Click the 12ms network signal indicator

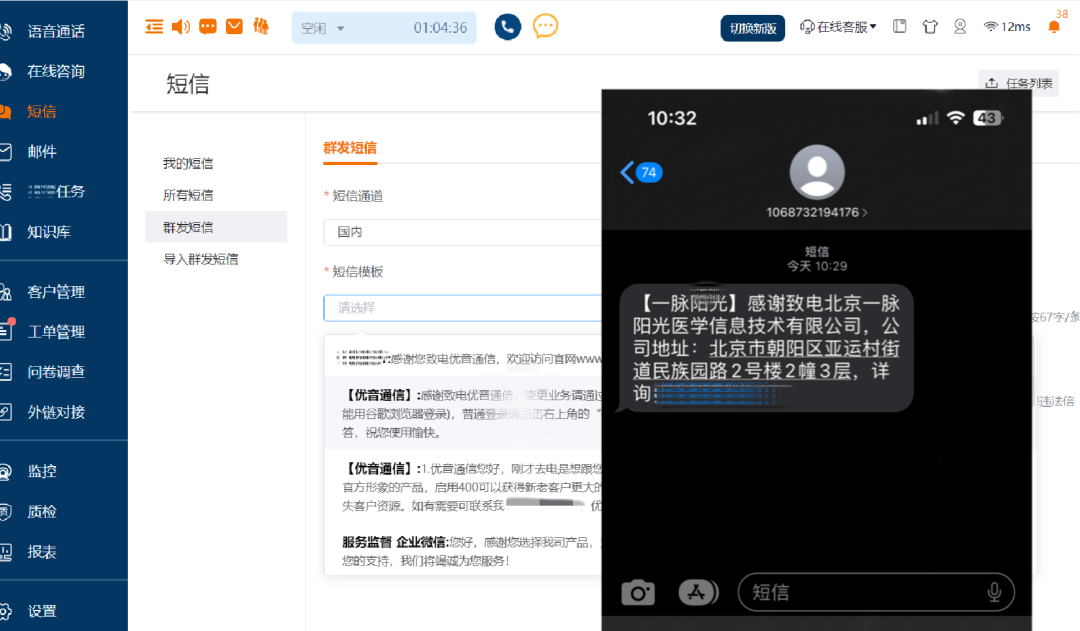tap(1007, 27)
